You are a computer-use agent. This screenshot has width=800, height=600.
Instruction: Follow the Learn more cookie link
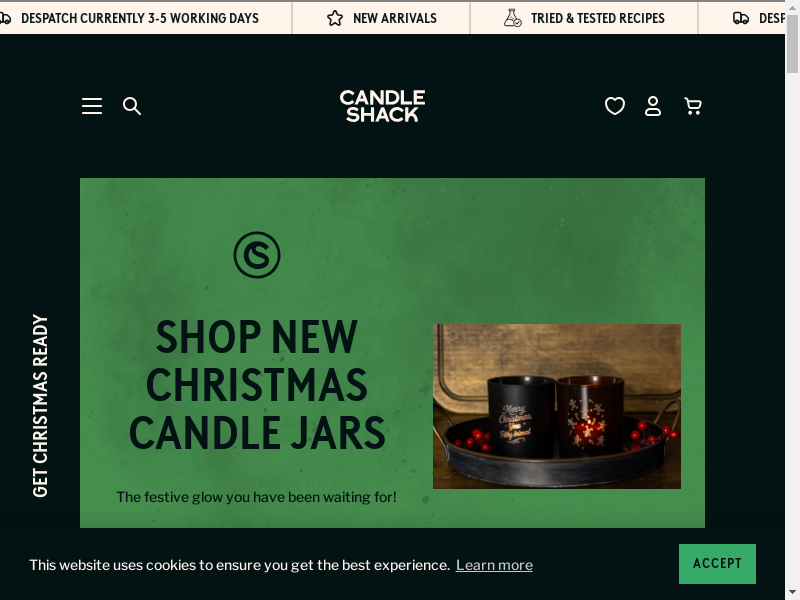(x=494, y=565)
